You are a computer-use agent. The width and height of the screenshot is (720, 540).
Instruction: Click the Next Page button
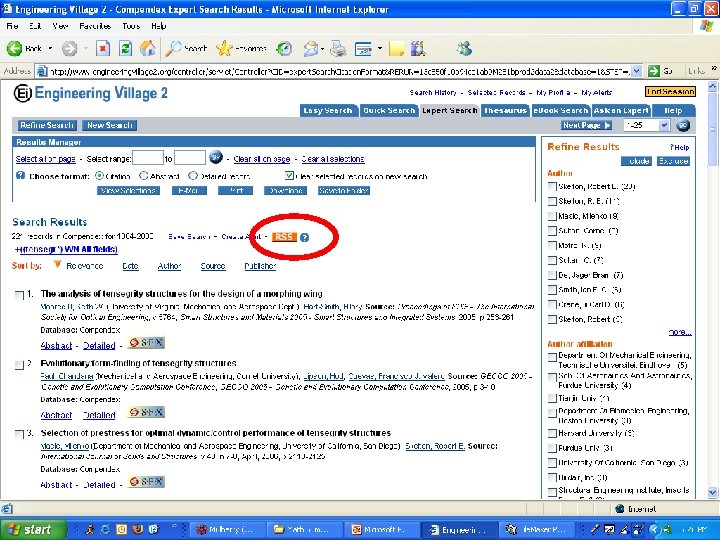587,125
